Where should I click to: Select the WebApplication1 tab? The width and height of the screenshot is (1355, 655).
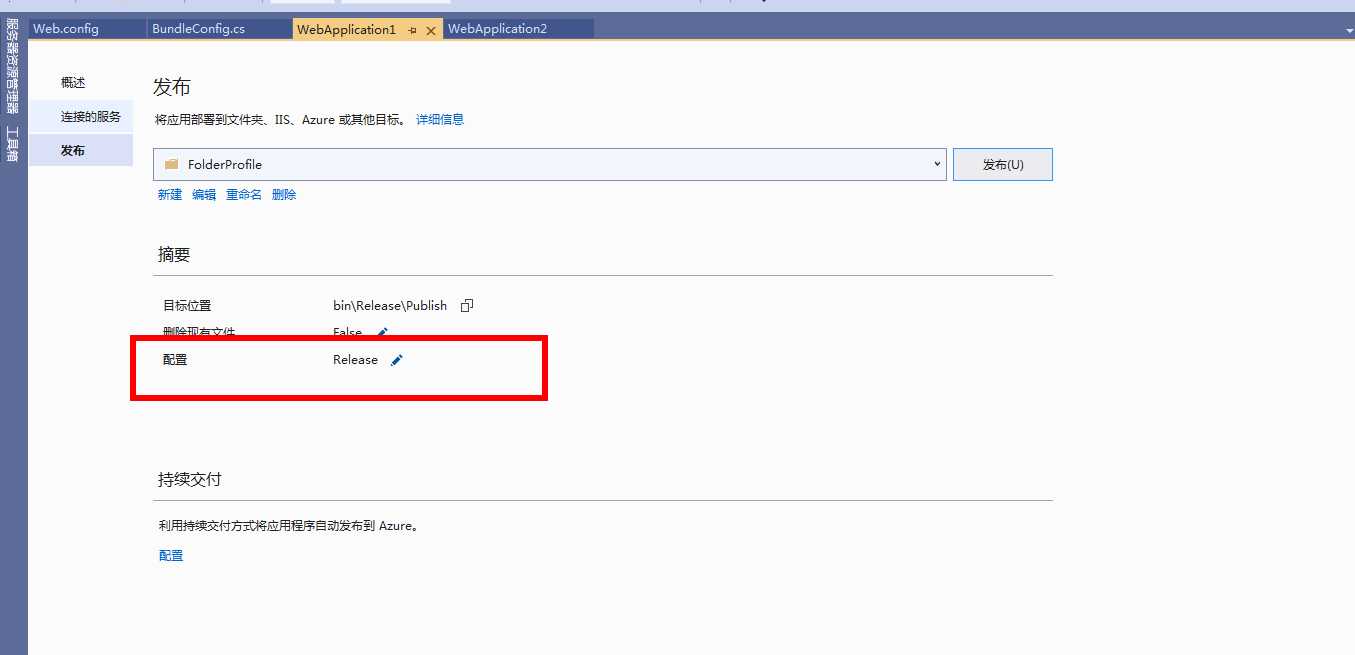346,29
